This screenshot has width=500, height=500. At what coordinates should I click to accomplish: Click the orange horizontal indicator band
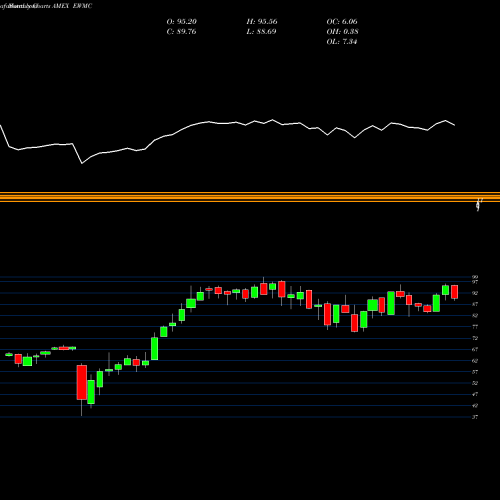250,197
